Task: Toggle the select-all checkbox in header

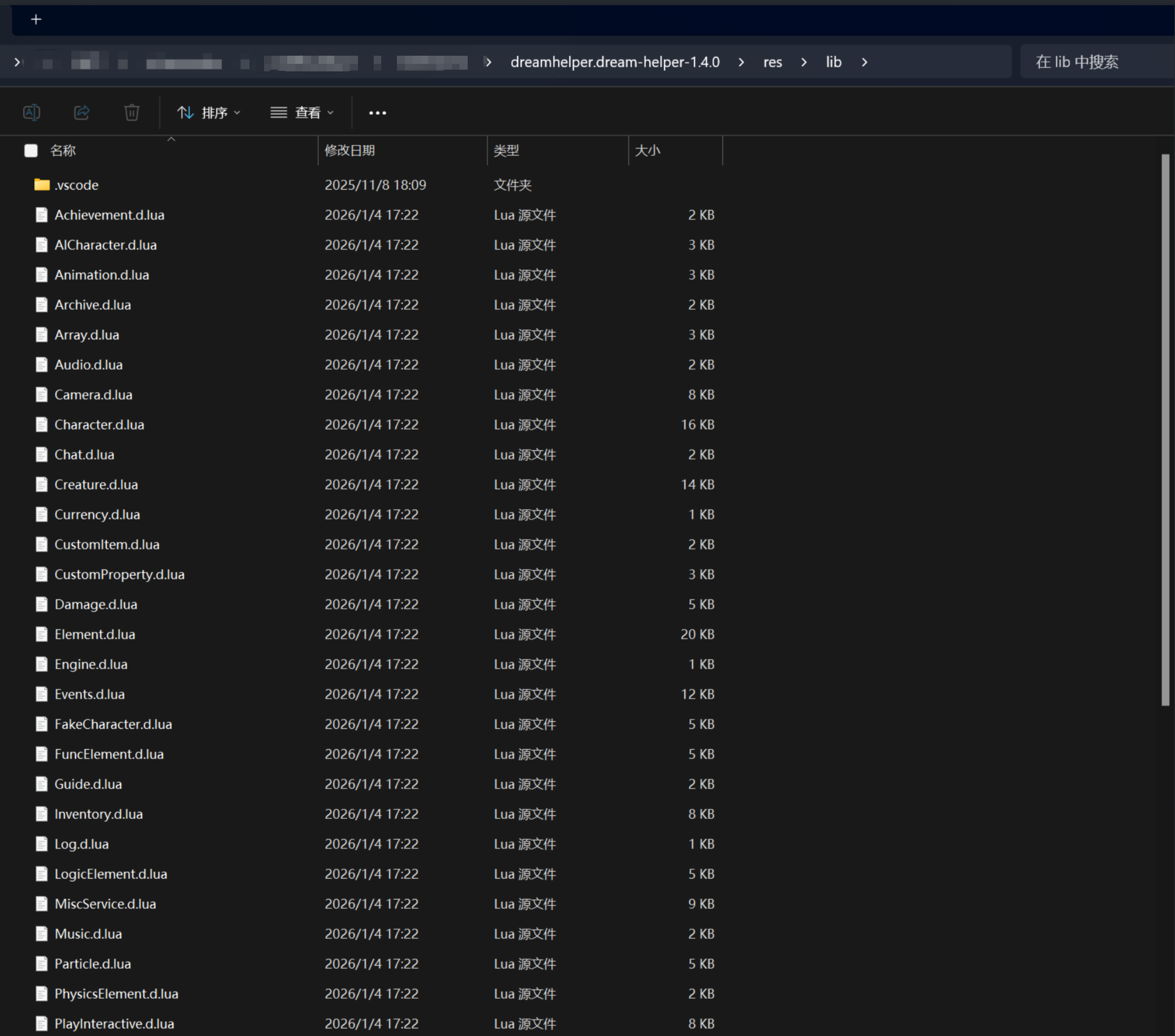Action: (x=31, y=151)
